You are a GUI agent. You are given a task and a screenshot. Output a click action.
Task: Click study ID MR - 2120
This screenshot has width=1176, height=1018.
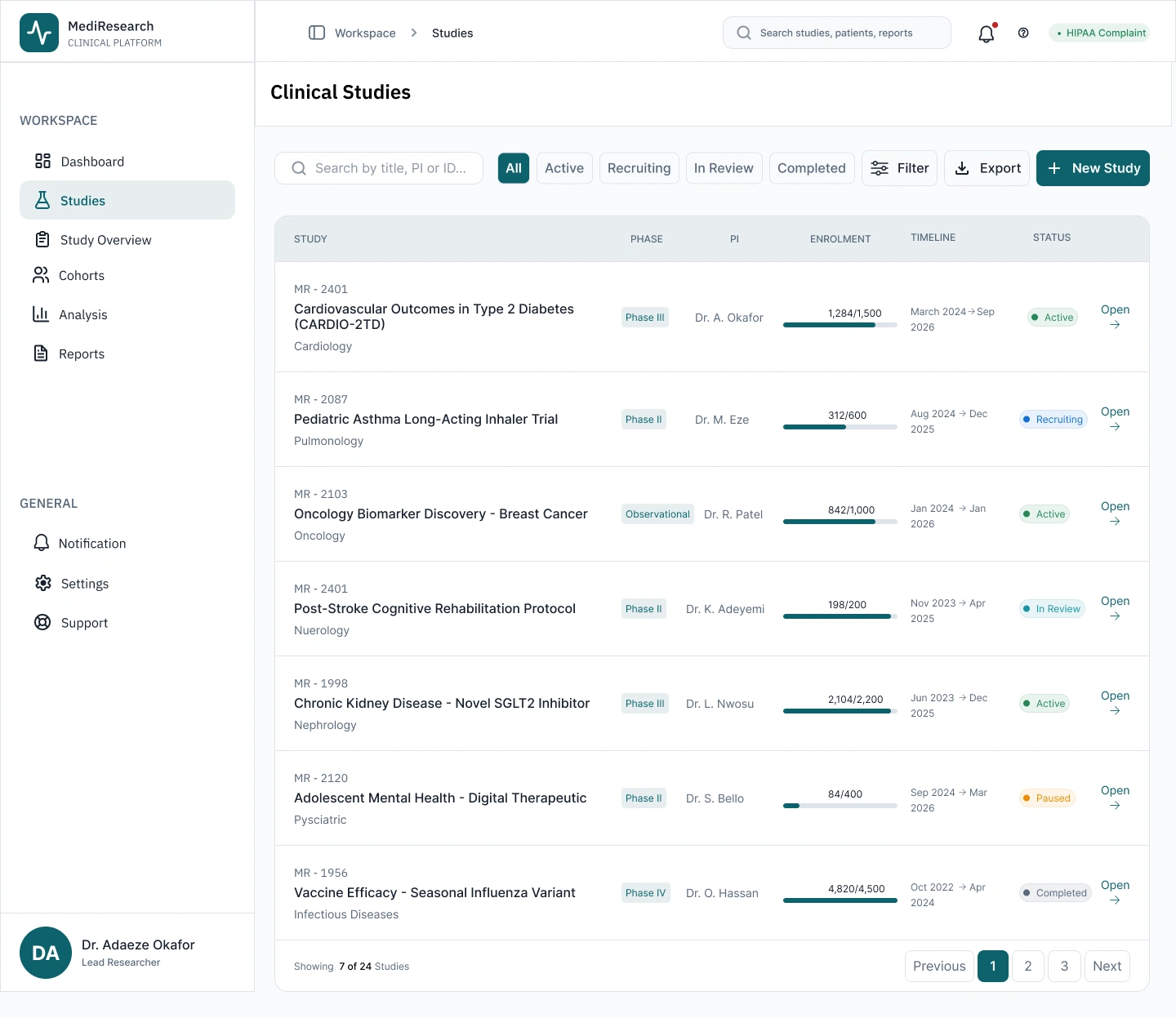pyautogui.click(x=321, y=778)
